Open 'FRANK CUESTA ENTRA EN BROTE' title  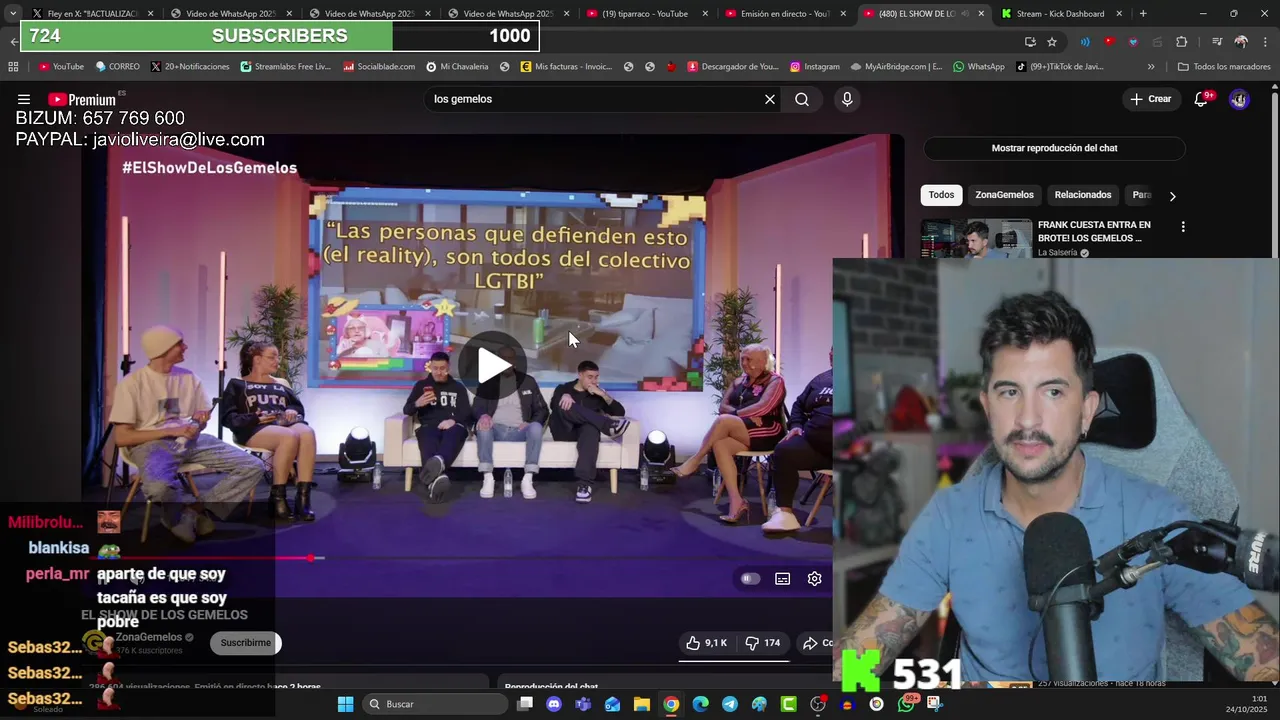click(x=1094, y=232)
